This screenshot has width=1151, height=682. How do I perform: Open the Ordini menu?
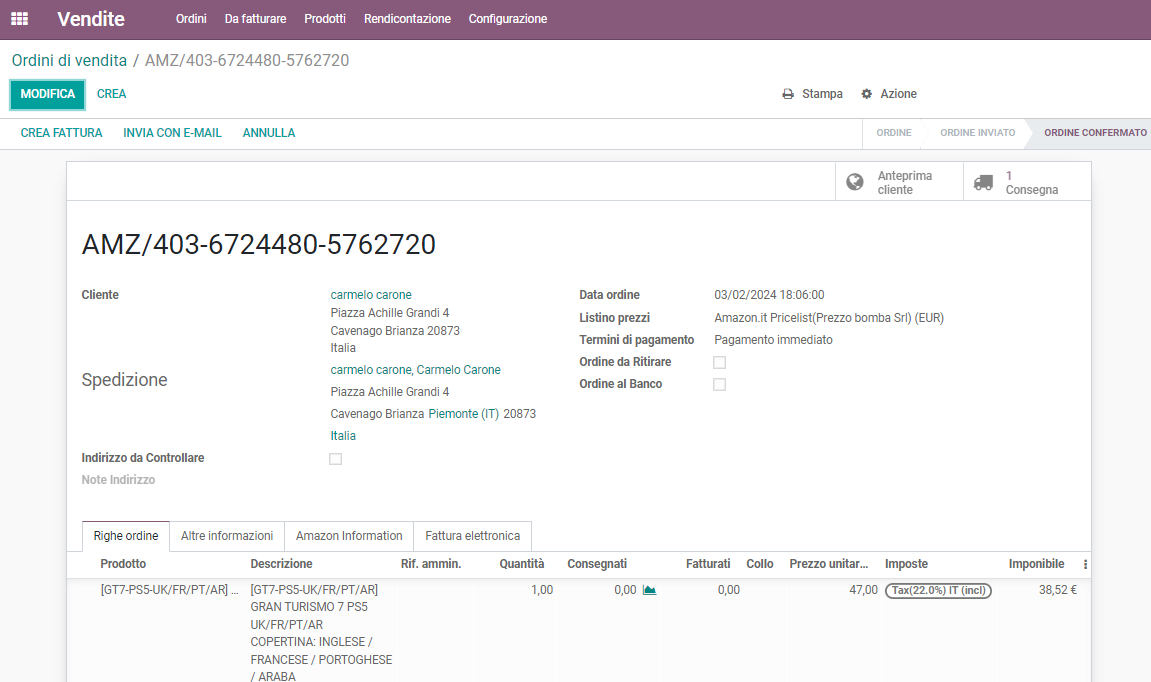pyautogui.click(x=191, y=19)
